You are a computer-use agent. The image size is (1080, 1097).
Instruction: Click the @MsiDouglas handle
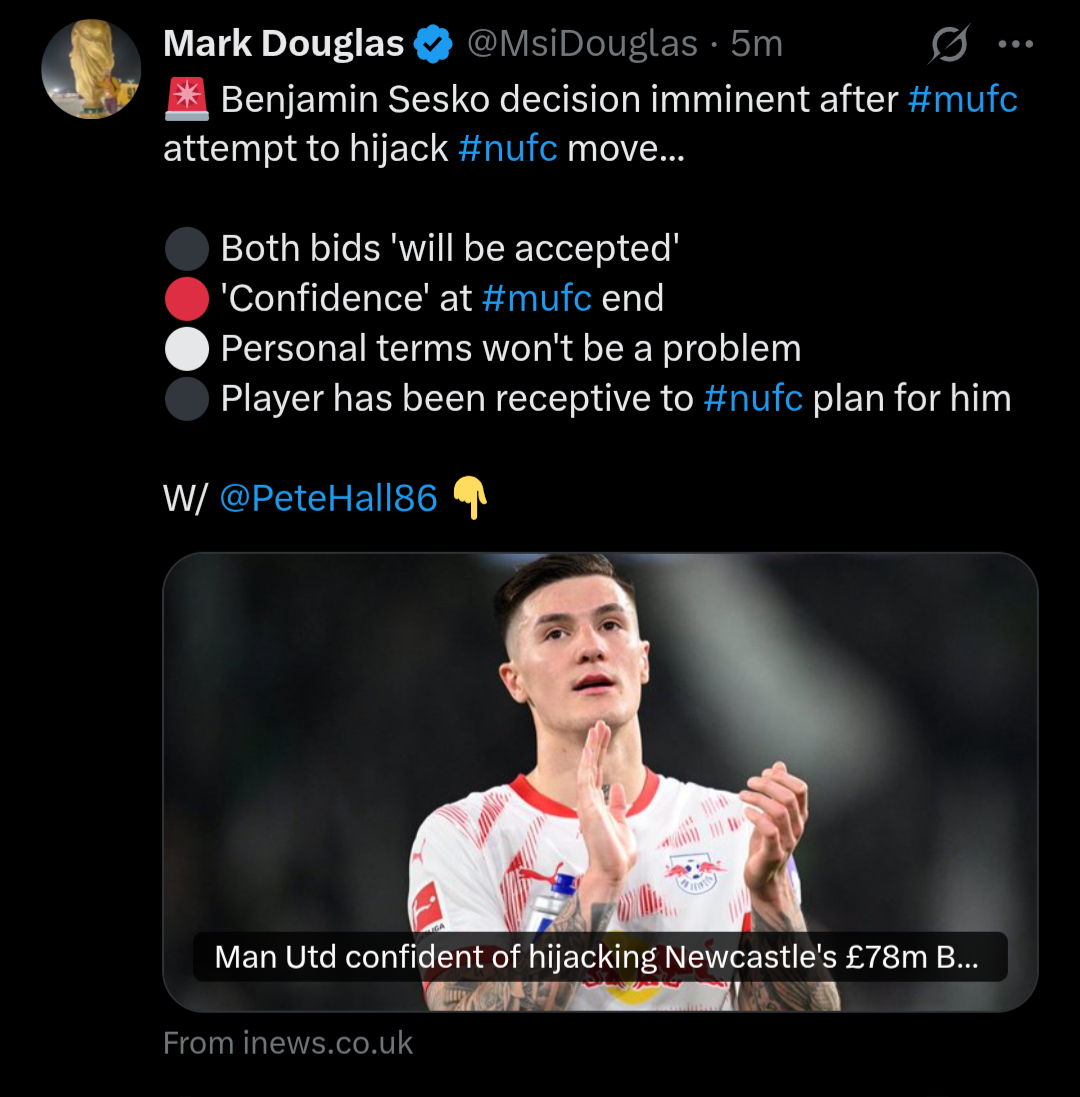(x=583, y=44)
